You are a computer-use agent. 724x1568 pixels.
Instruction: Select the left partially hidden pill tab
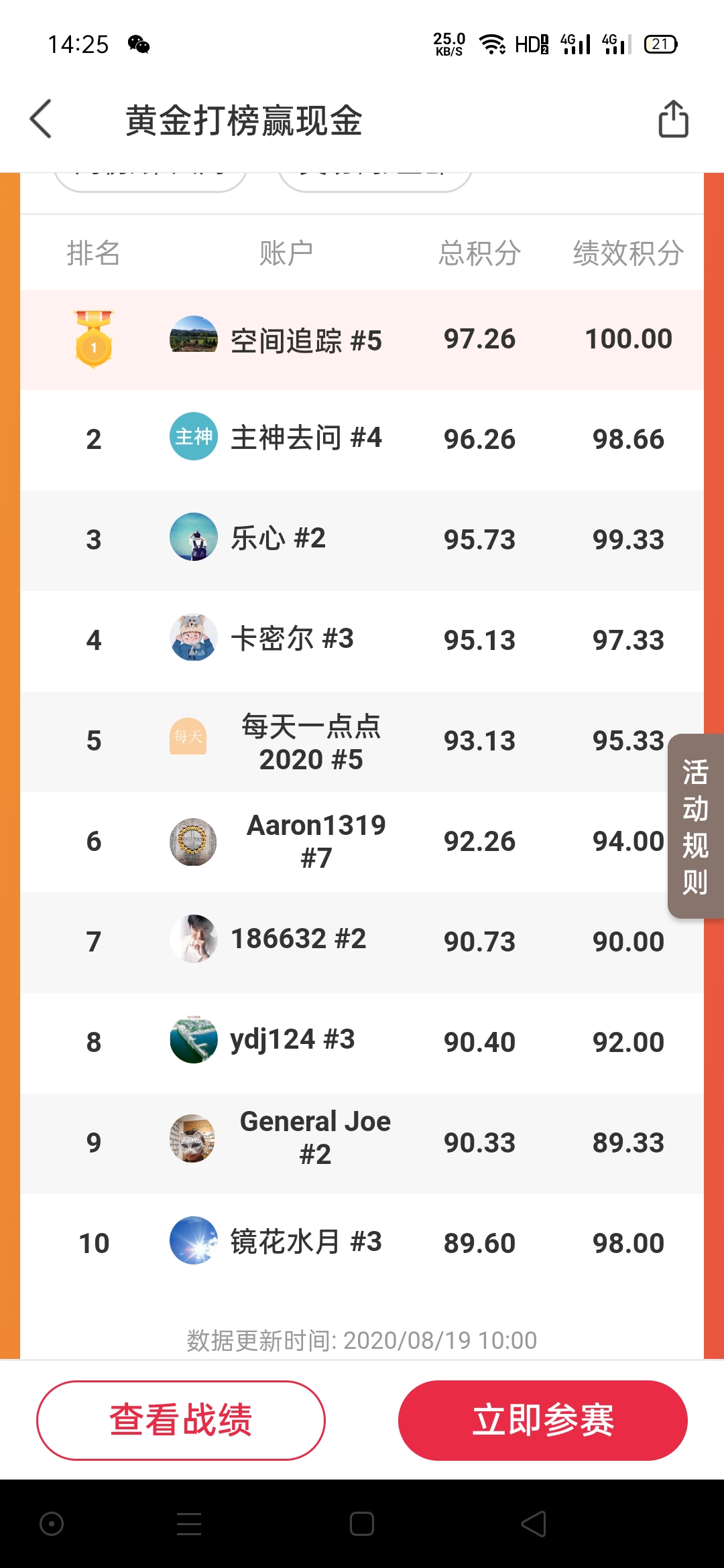tap(151, 180)
